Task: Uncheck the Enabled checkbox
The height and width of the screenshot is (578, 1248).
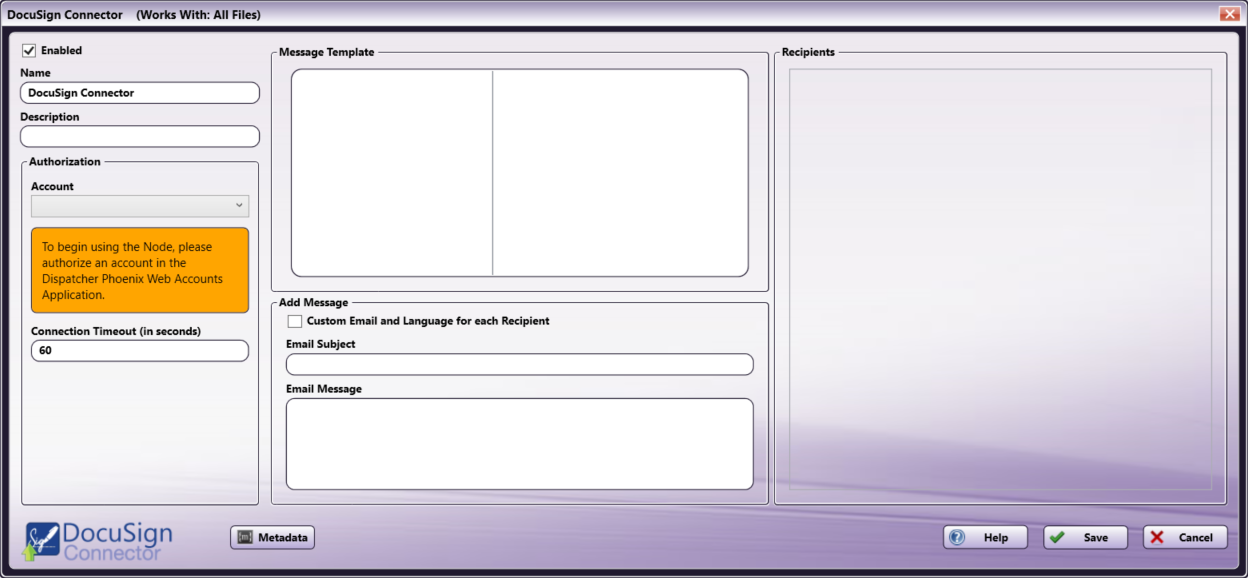Action: coord(29,50)
